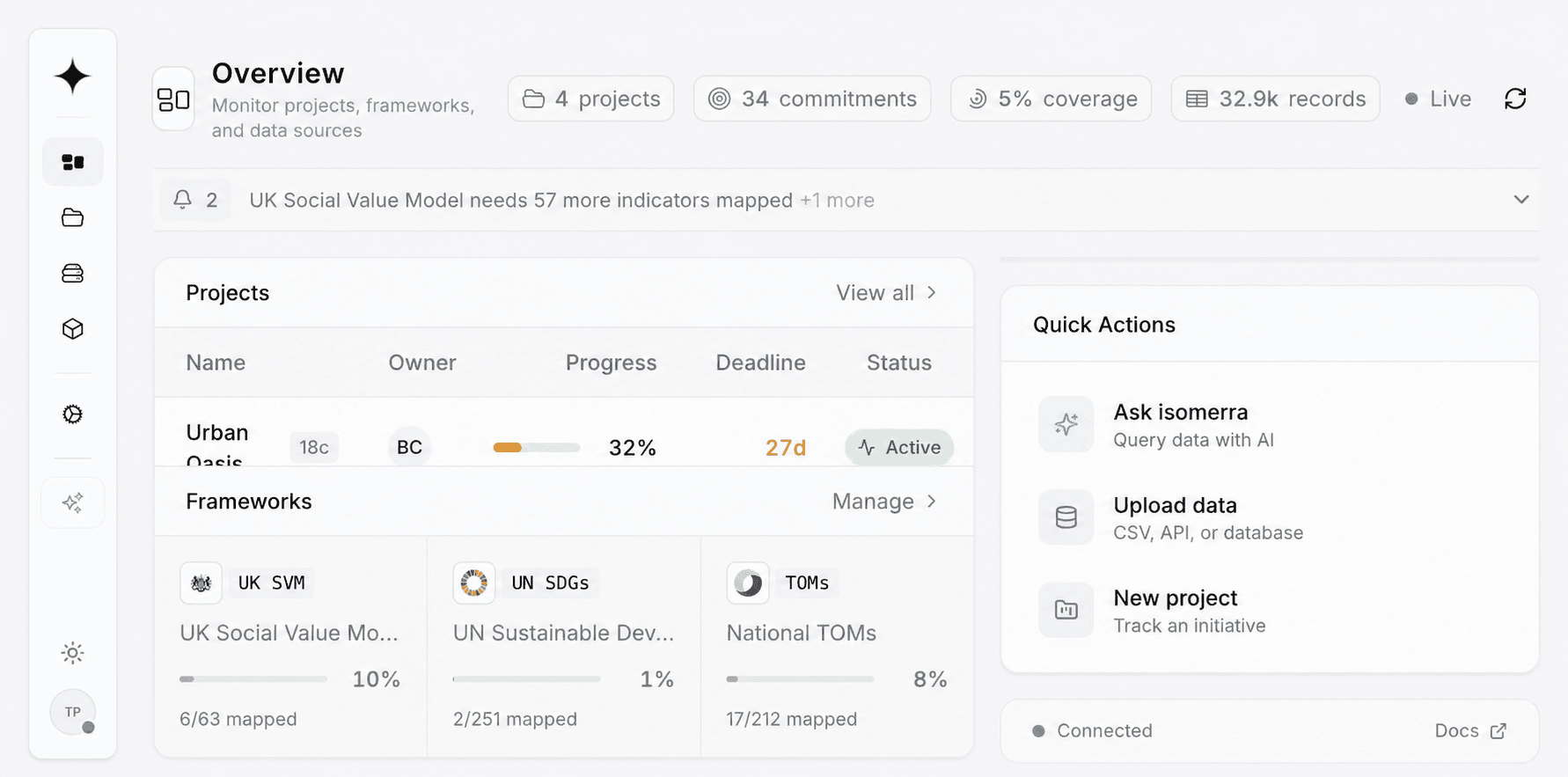Screen dimensions: 1568x777
Task: Open Ask isomerra quick action
Action: (x=1270, y=425)
